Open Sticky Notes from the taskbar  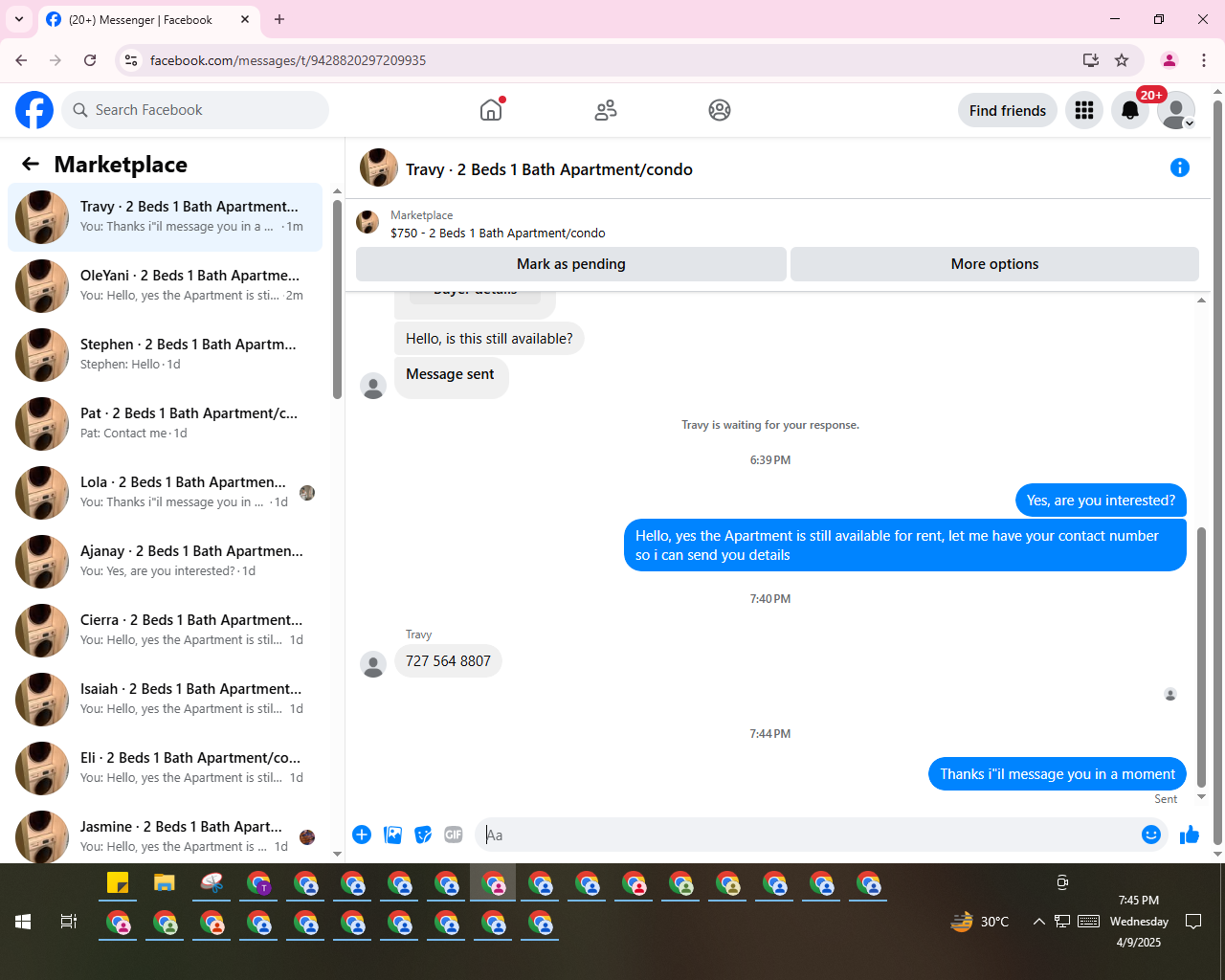point(118,883)
